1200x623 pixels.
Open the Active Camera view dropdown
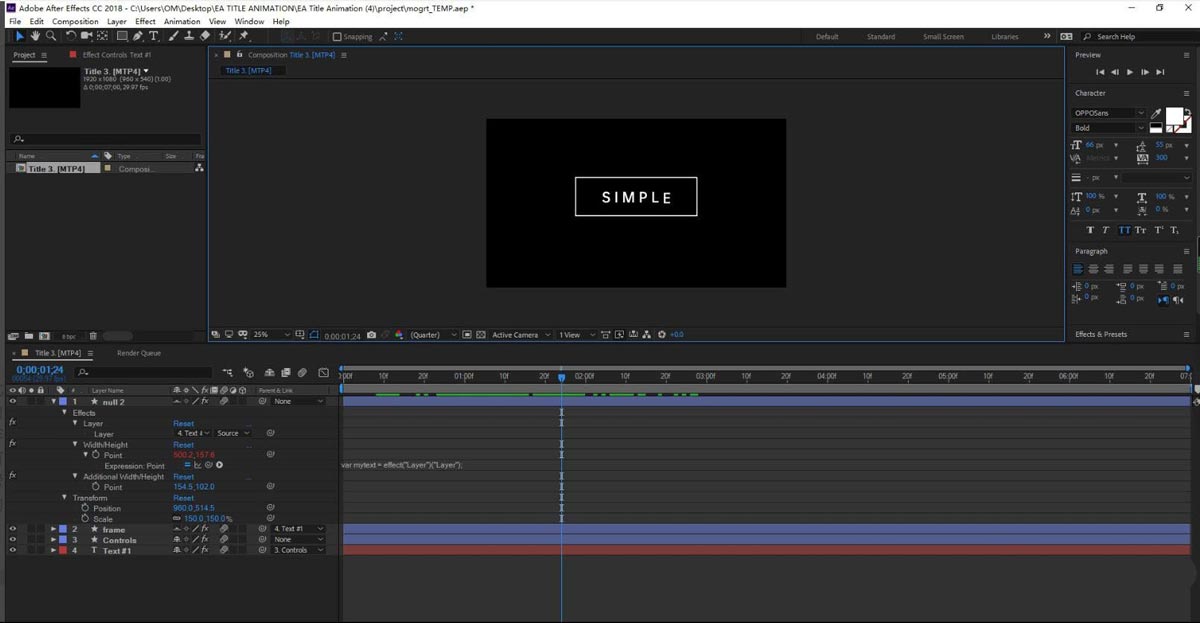tap(520, 335)
